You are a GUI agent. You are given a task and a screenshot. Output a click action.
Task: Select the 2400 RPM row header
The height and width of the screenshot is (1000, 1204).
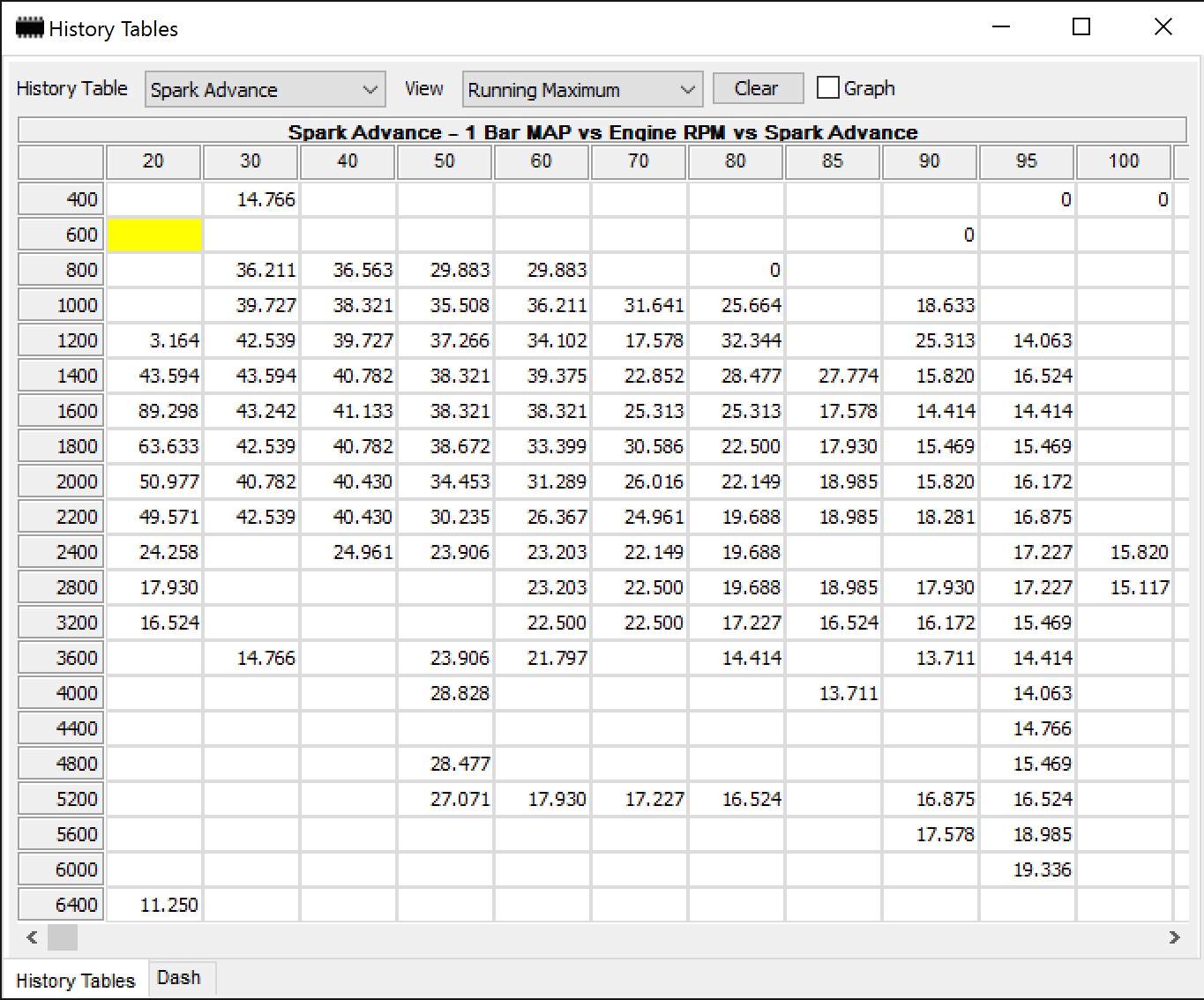pos(61,552)
